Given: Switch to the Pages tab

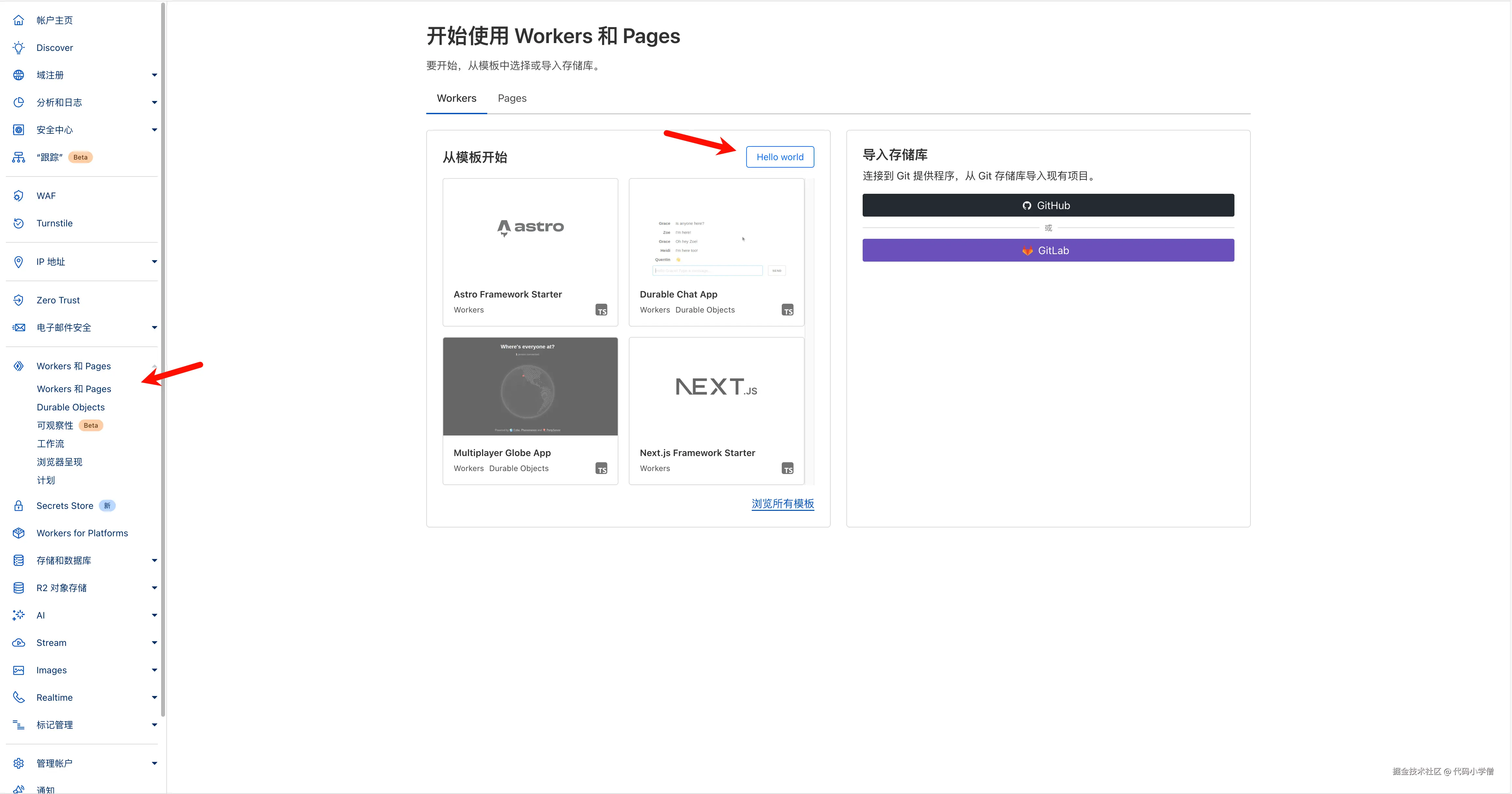Looking at the screenshot, I should 512,98.
